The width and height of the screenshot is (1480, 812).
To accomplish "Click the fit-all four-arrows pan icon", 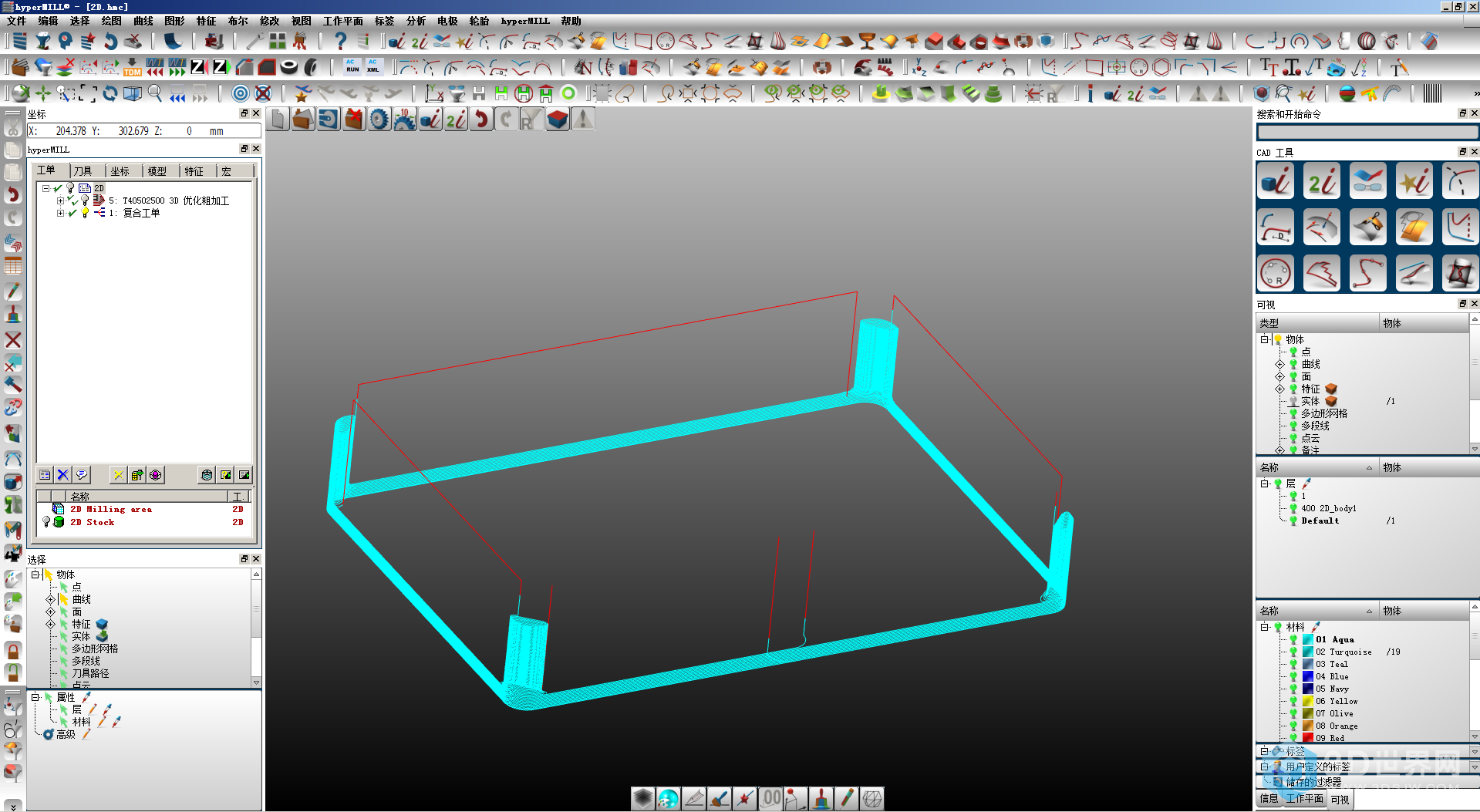I will [43, 93].
